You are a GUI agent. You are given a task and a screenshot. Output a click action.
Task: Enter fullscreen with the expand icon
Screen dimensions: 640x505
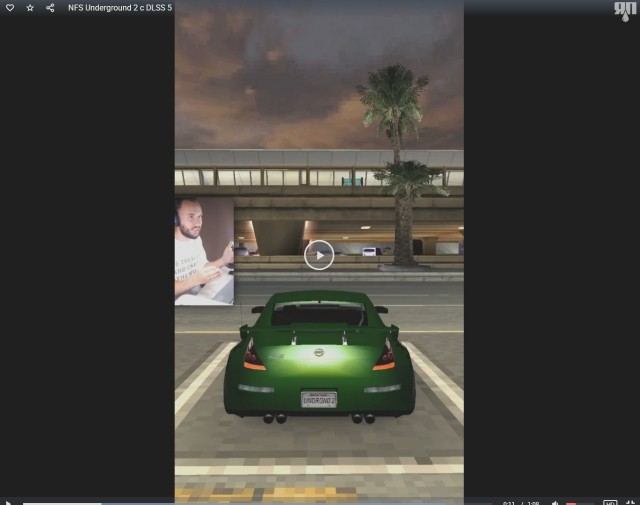click(630, 503)
